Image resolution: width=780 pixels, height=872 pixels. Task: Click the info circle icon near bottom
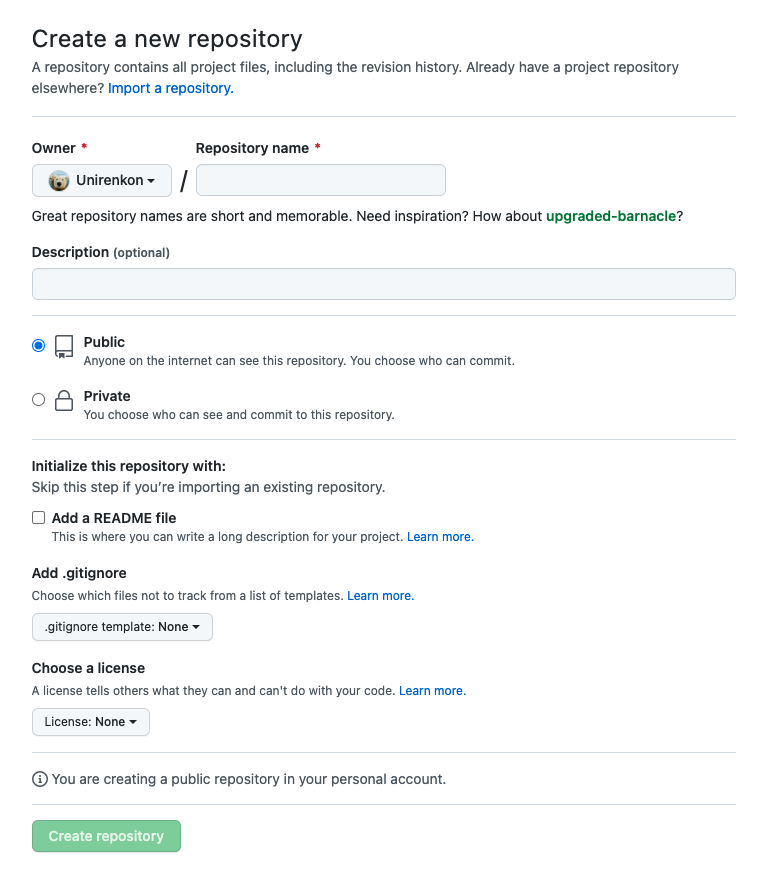coord(39,779)
